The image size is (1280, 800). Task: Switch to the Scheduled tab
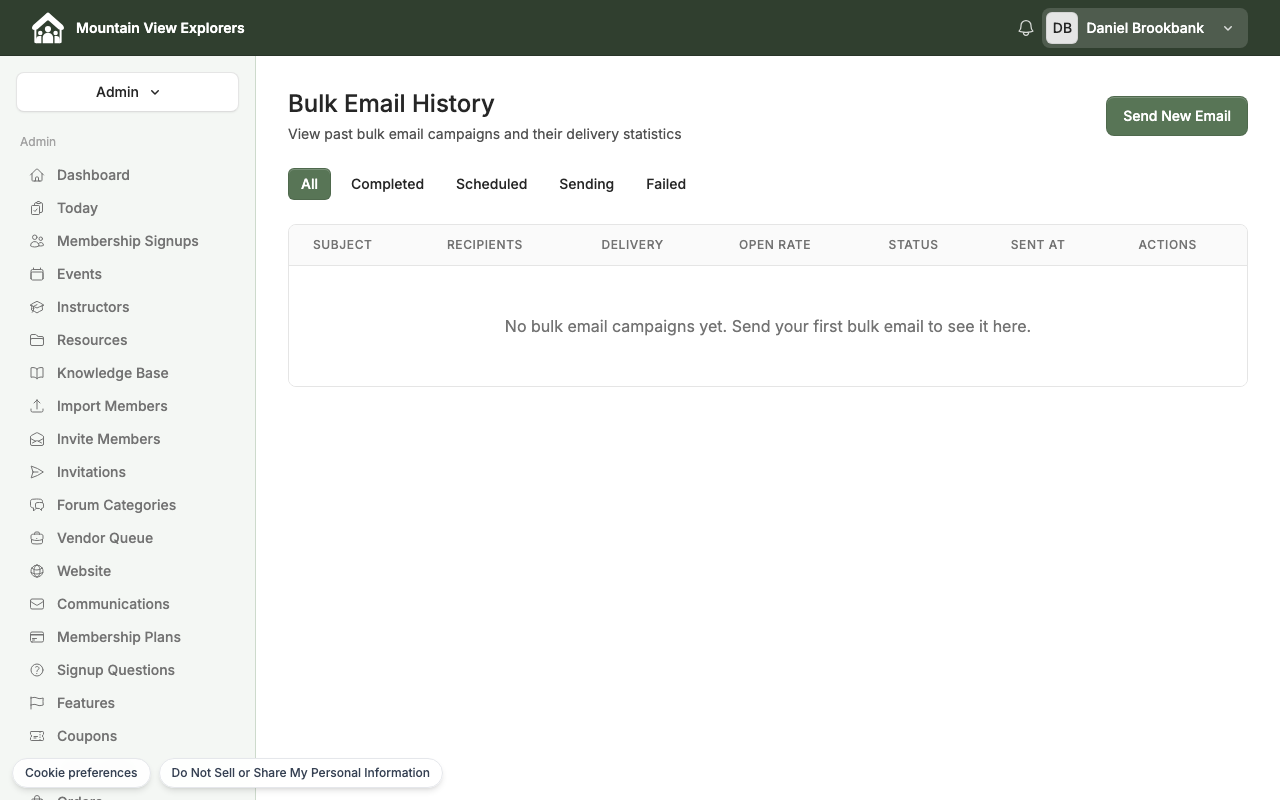click(491, 184)
